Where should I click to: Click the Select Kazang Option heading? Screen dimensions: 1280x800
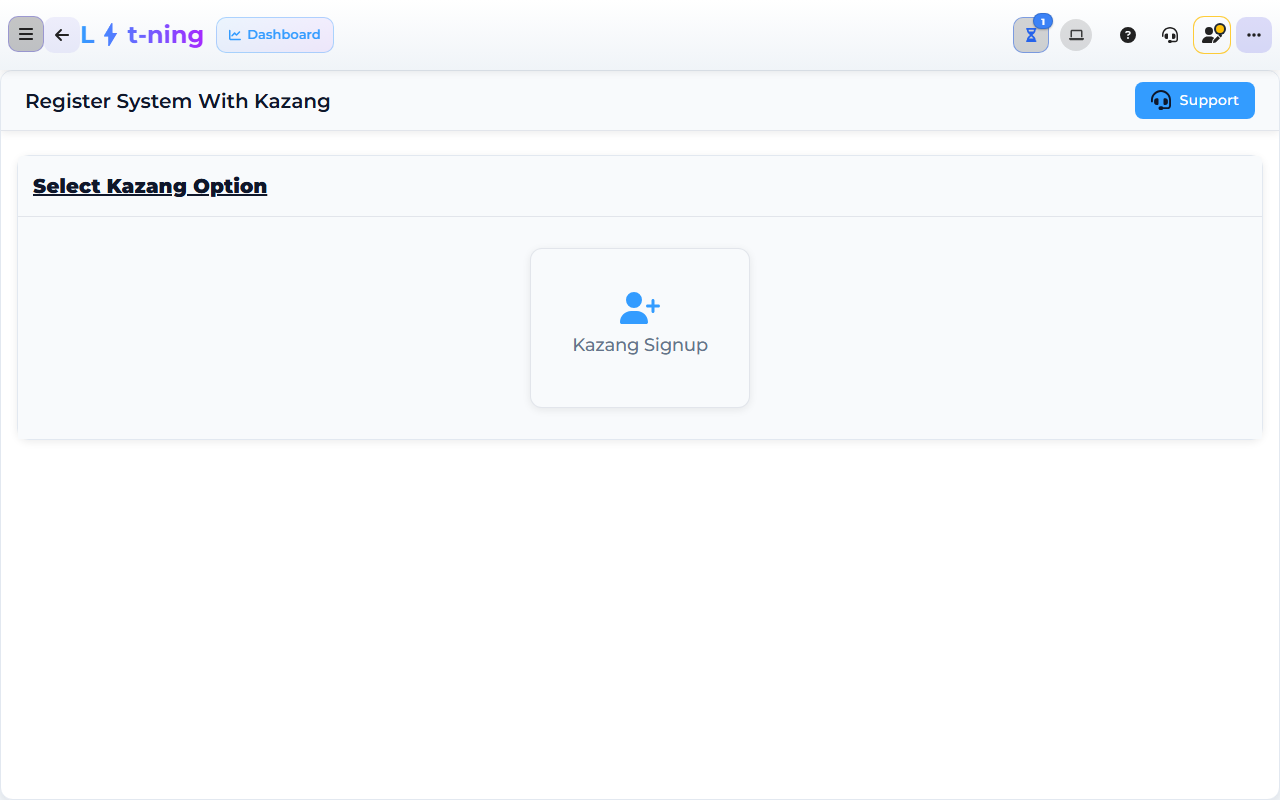tap(150, 186)
